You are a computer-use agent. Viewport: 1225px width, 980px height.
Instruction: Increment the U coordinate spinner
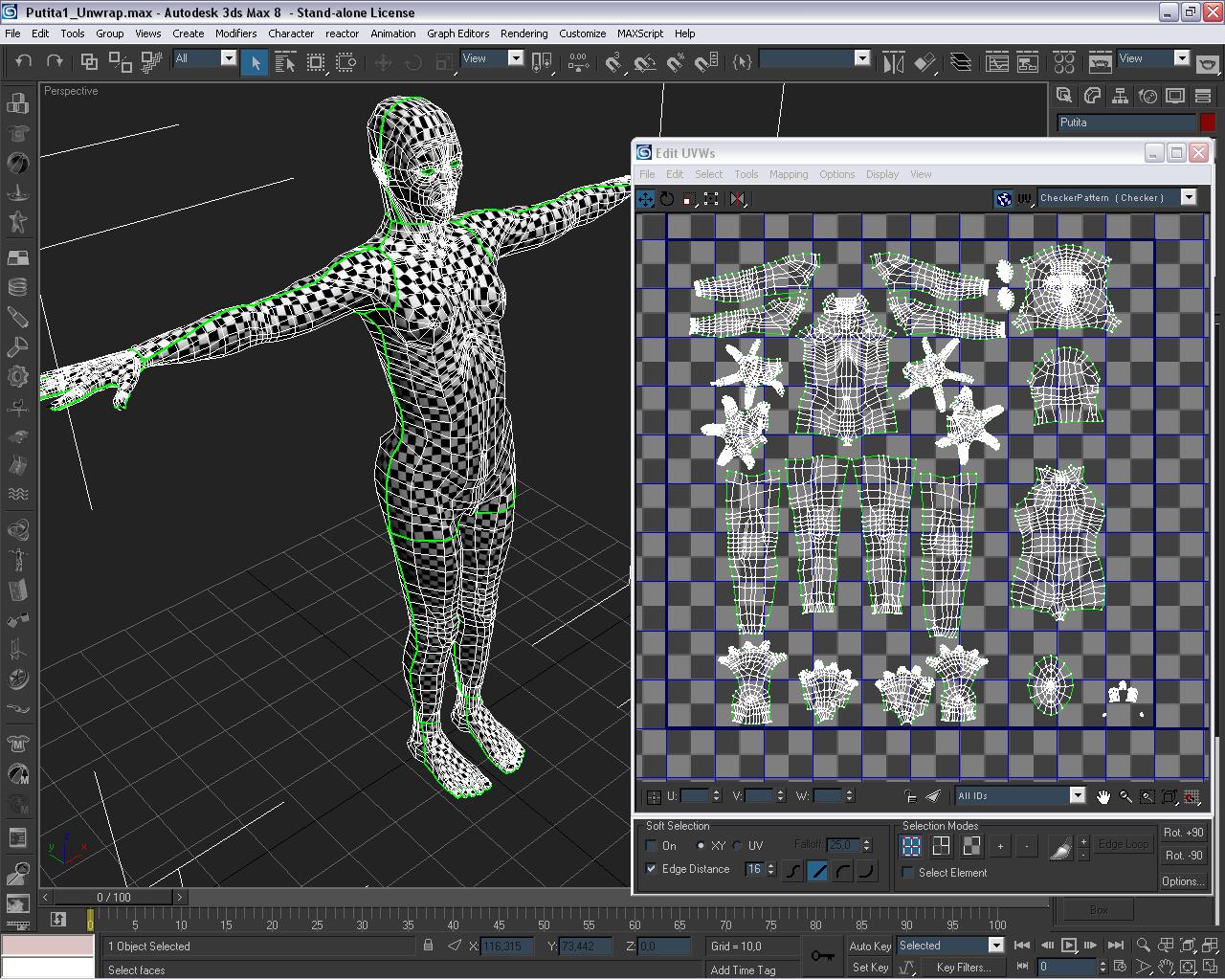click(x=715, y=792)
